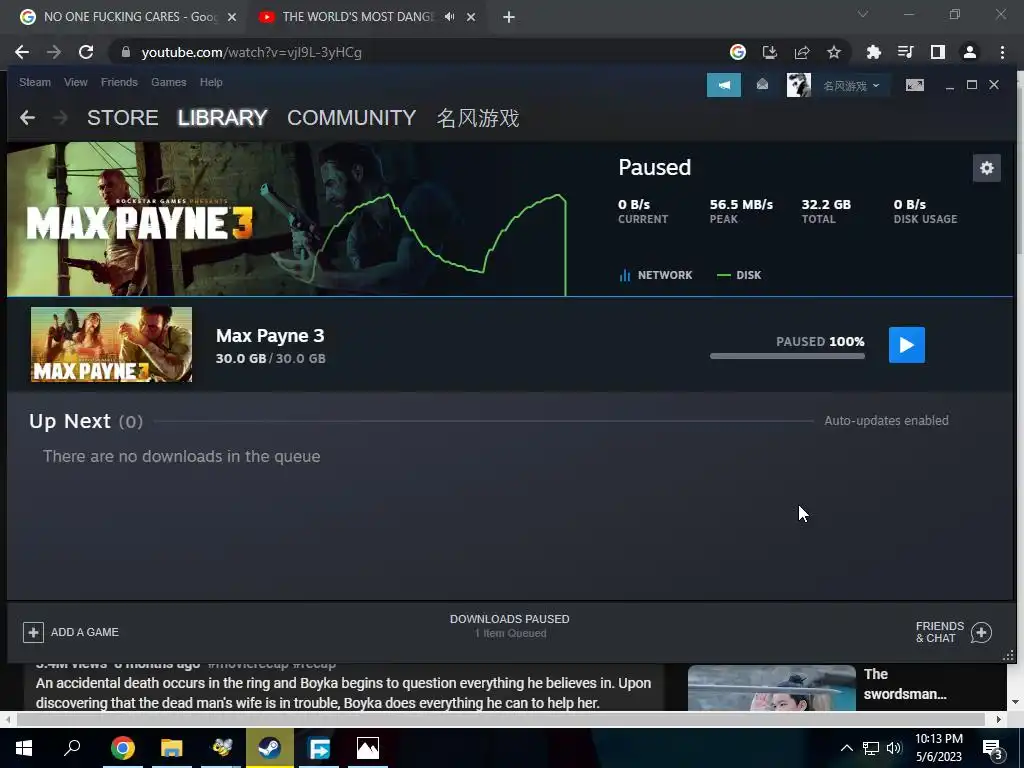
Task: Click the ADD A GAME label
Action: click(85, 632)
